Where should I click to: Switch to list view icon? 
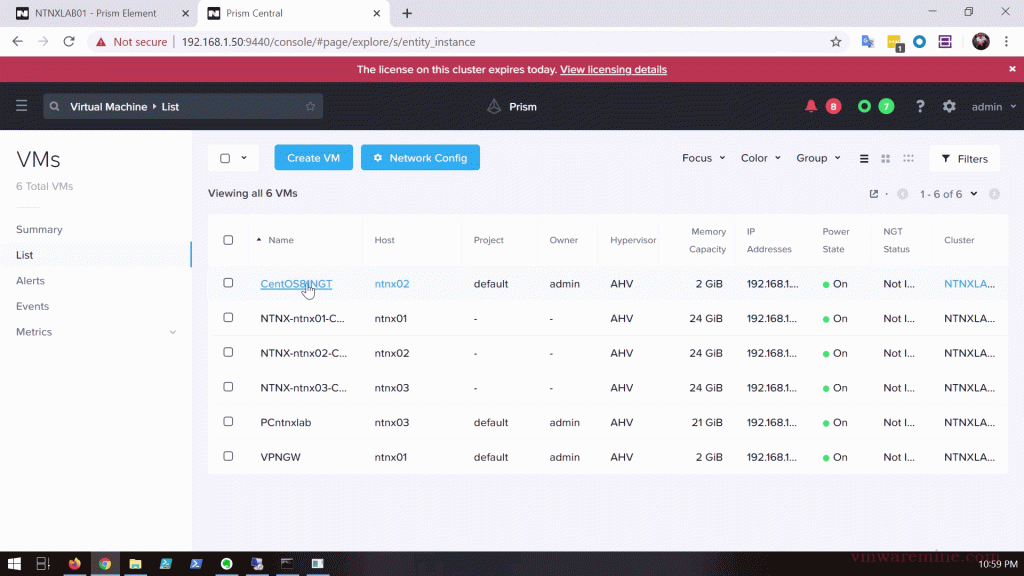point(864,159)
